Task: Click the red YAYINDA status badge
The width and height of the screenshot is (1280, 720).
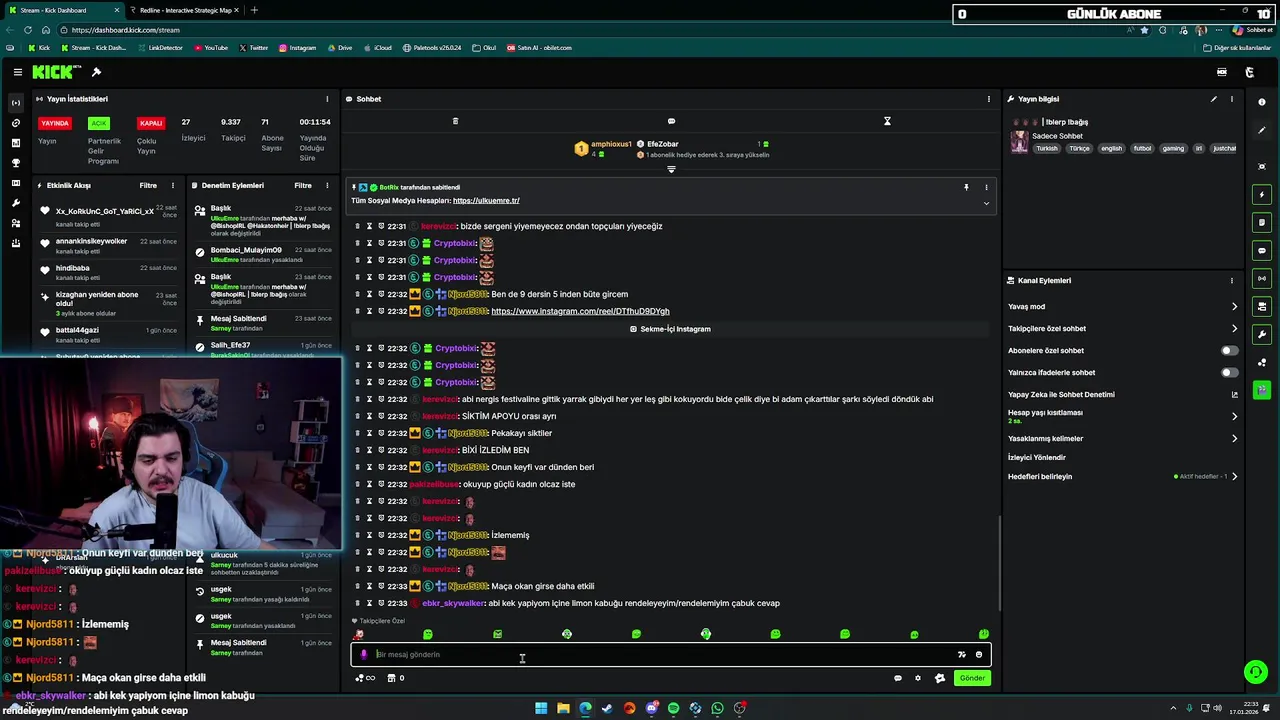Action: pos(55,123)
